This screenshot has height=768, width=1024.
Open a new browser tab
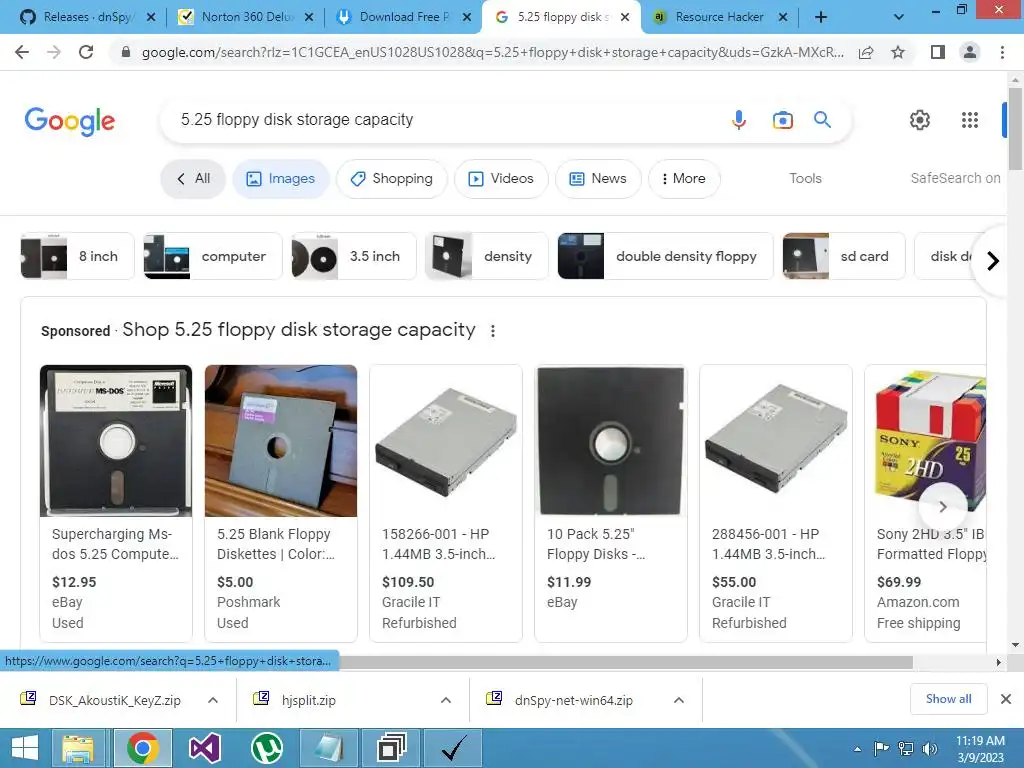click(821, 17)
